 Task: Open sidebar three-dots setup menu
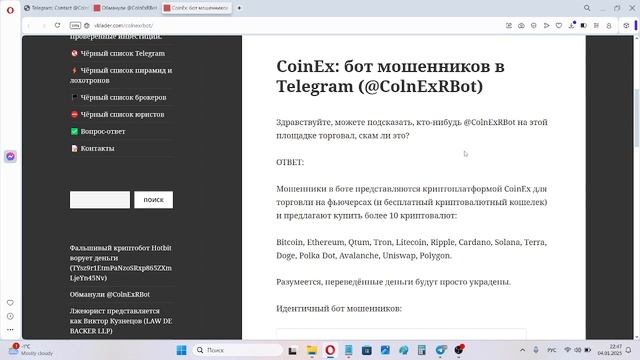point(10,329)
